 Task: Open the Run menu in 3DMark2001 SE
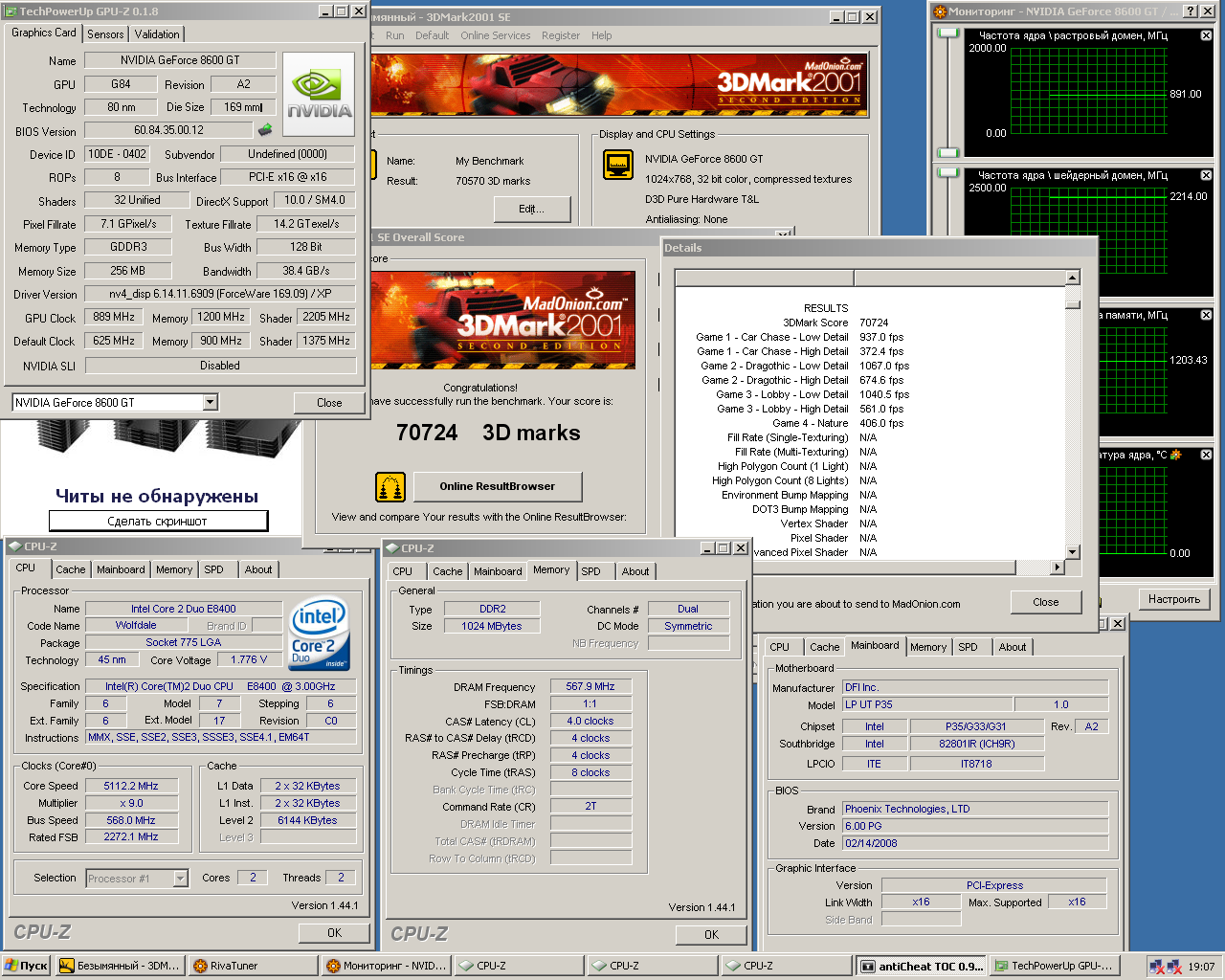tap(395, 35)
